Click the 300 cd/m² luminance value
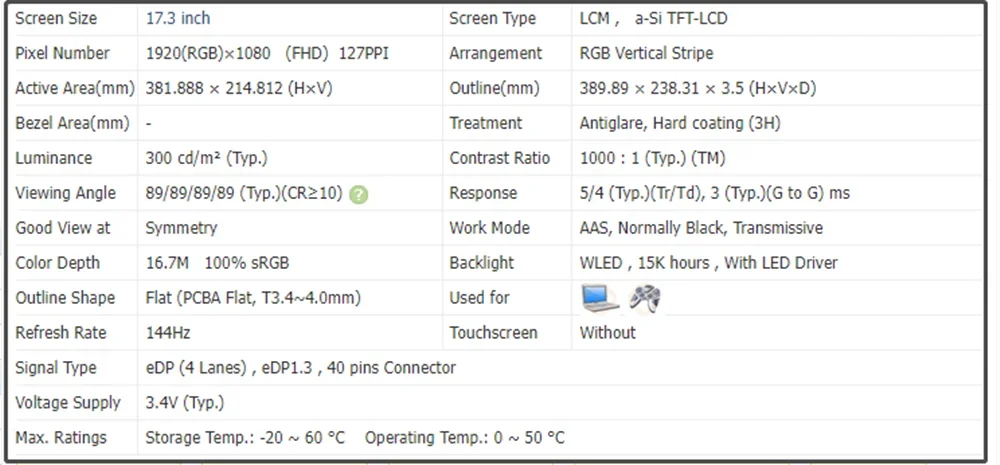1000x465 pixels. click(206, 158)
